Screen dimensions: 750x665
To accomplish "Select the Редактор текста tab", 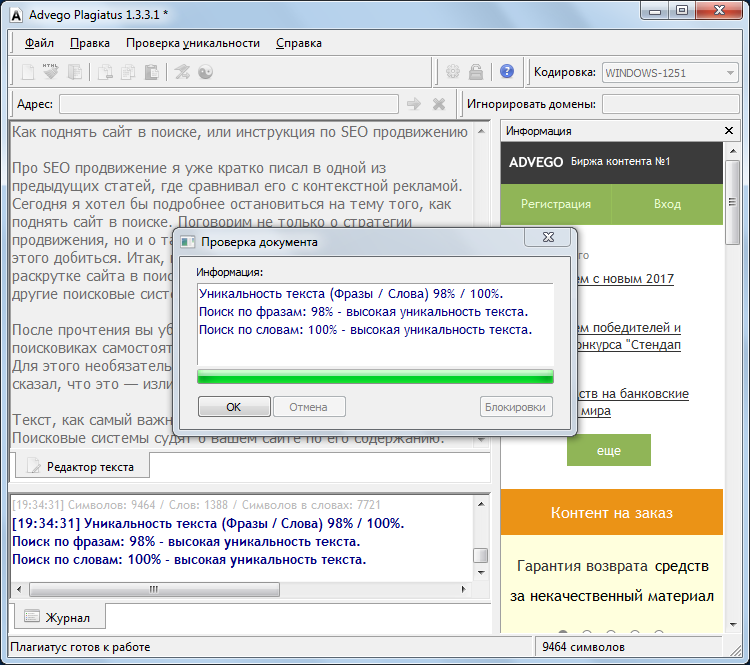I will 82,466.
